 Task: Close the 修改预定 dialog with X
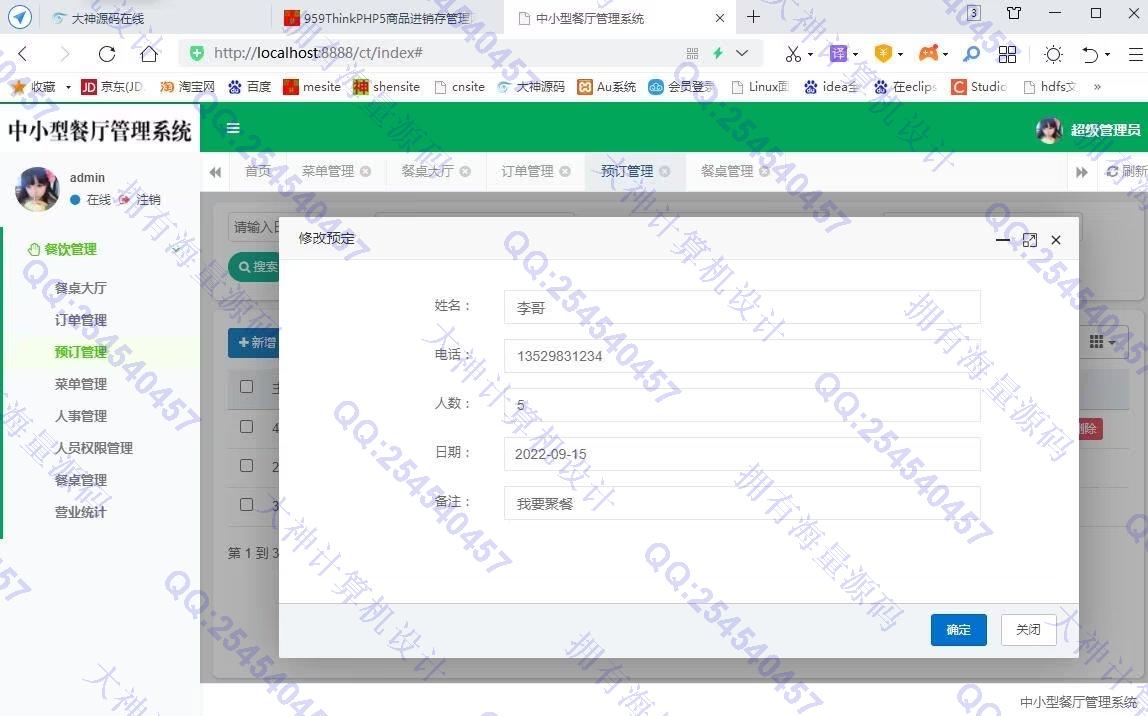point(1056,239)
